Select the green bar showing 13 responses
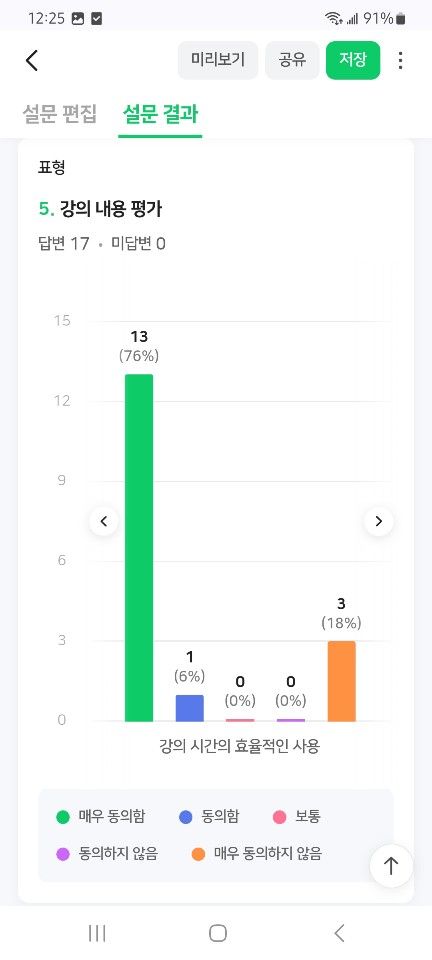This screenshot has height=960, width=432. [139, 548]
